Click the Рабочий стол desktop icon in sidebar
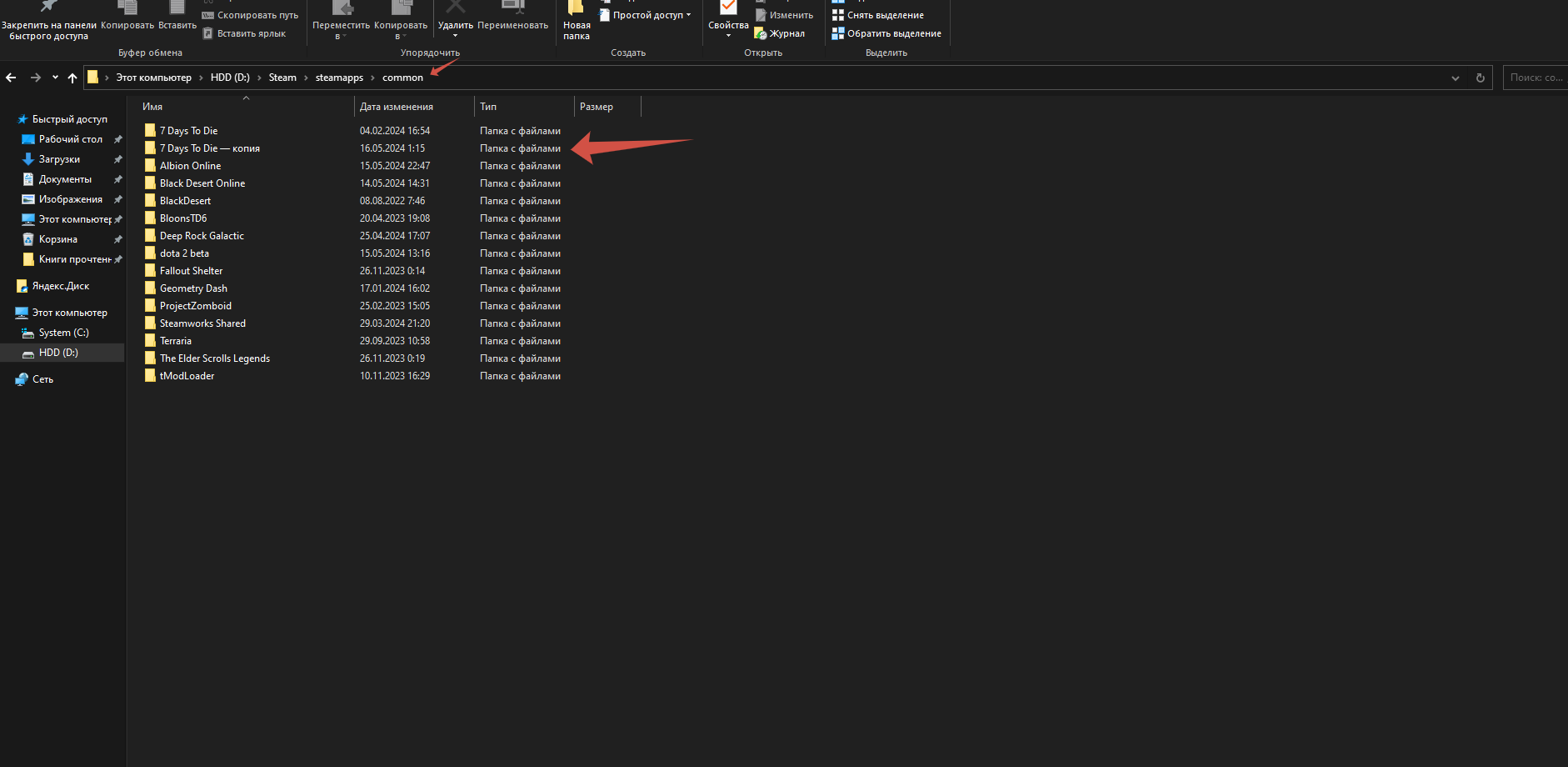Screen dimensions: 1568x767 point(28,139)
